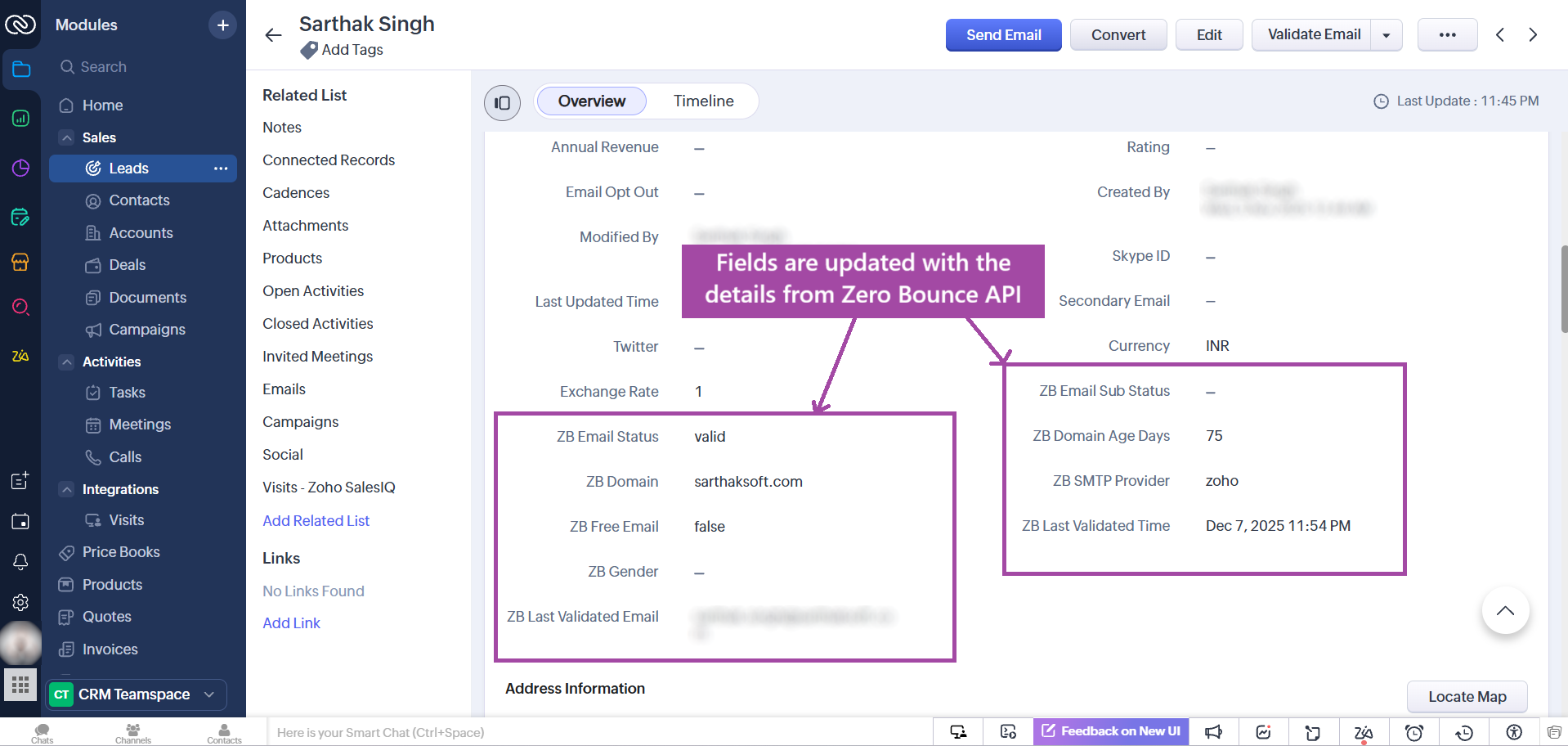
Task: Click the back arrow beside Sarthak Singh
Action: (273, 35)
